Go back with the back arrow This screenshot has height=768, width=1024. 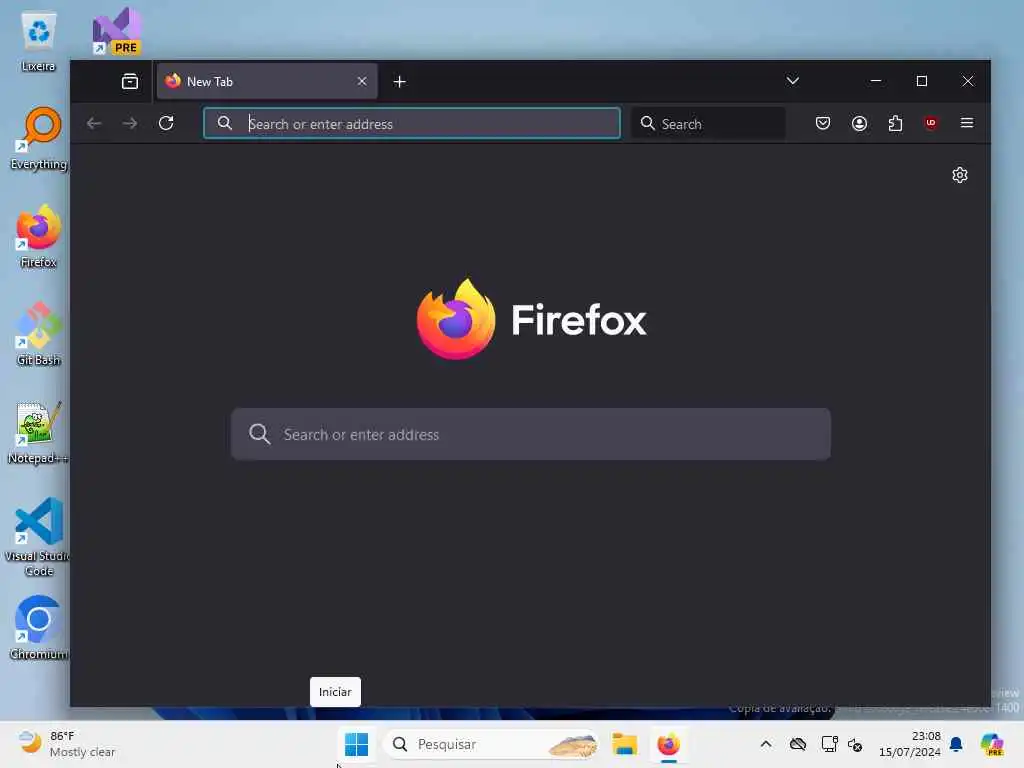point(94,123)
